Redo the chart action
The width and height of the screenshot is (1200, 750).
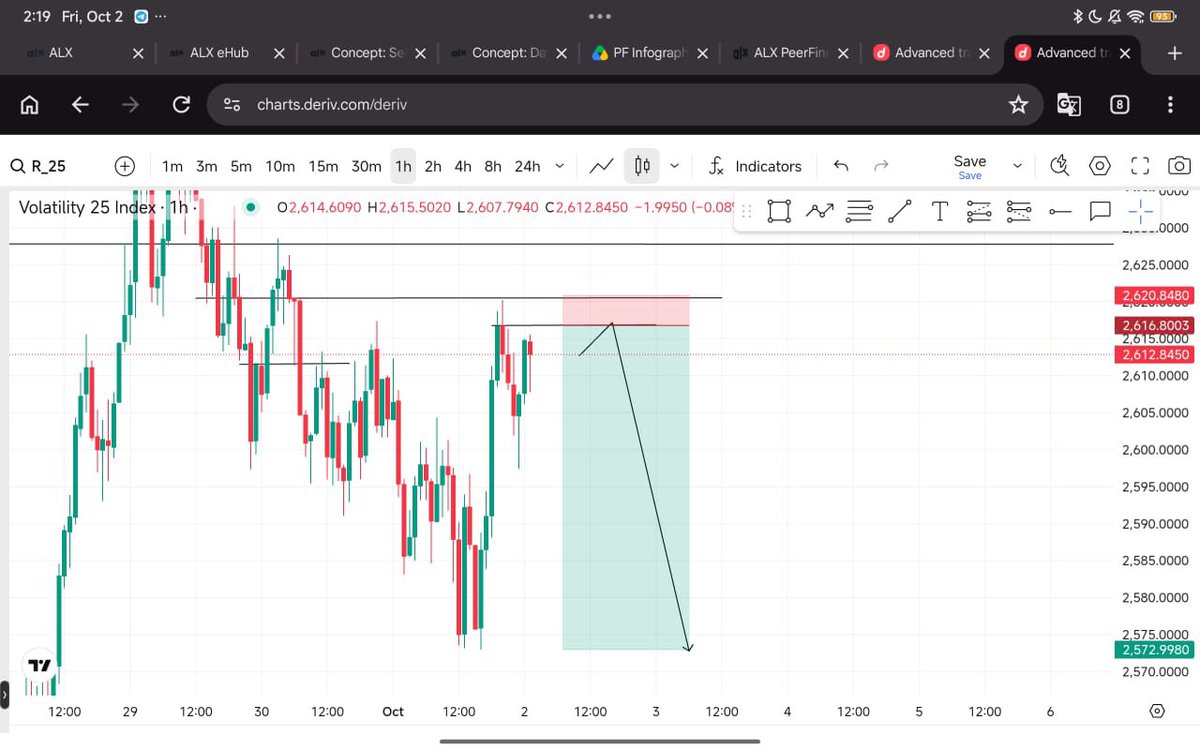click(x=881, y=166)
